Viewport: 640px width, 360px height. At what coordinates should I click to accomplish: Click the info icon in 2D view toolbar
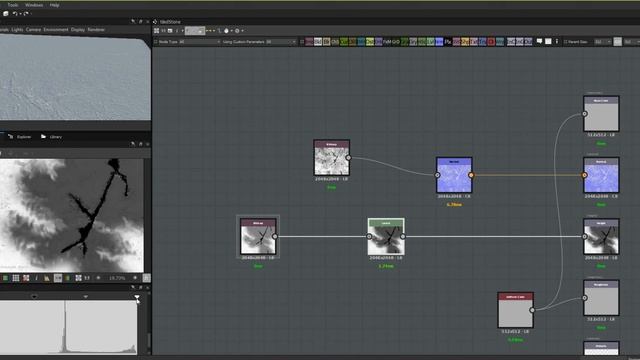(x=36, y=278)
